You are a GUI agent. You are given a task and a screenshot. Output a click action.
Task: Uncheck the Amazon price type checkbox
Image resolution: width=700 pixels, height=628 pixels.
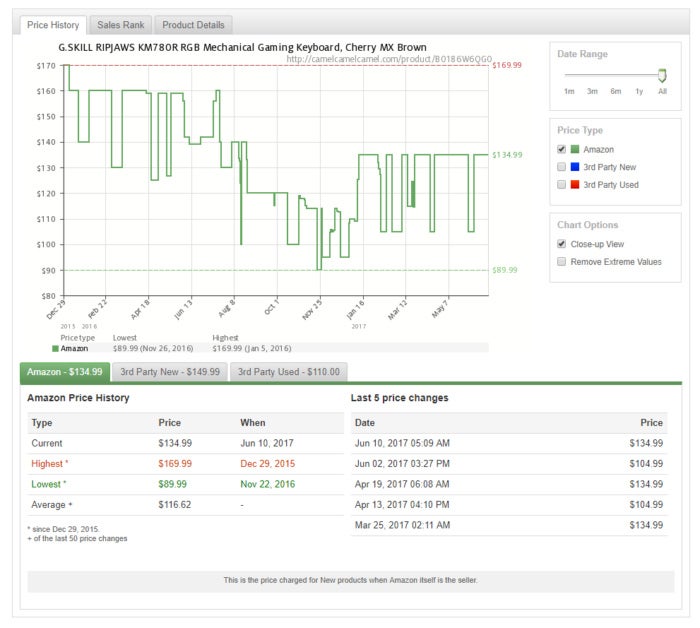(562, 149)
